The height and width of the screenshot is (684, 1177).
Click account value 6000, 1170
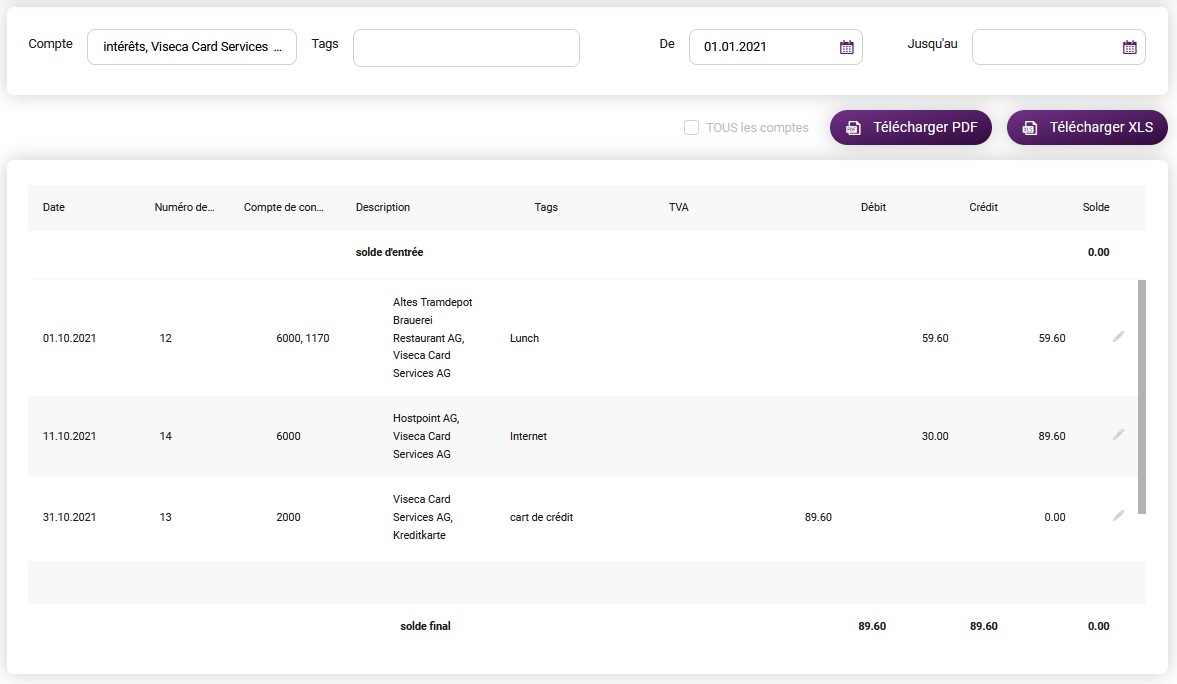pos(303,339)
